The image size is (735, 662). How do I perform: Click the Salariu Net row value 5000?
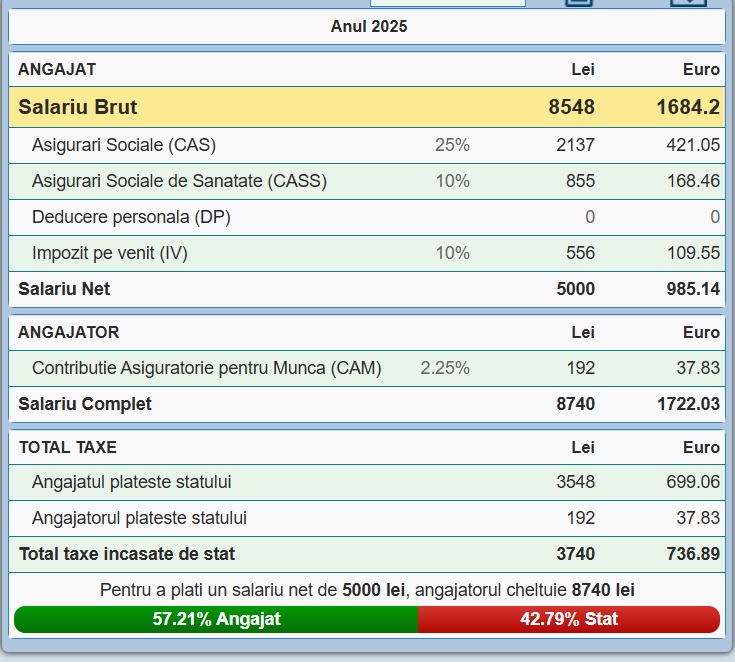point(576,289)
